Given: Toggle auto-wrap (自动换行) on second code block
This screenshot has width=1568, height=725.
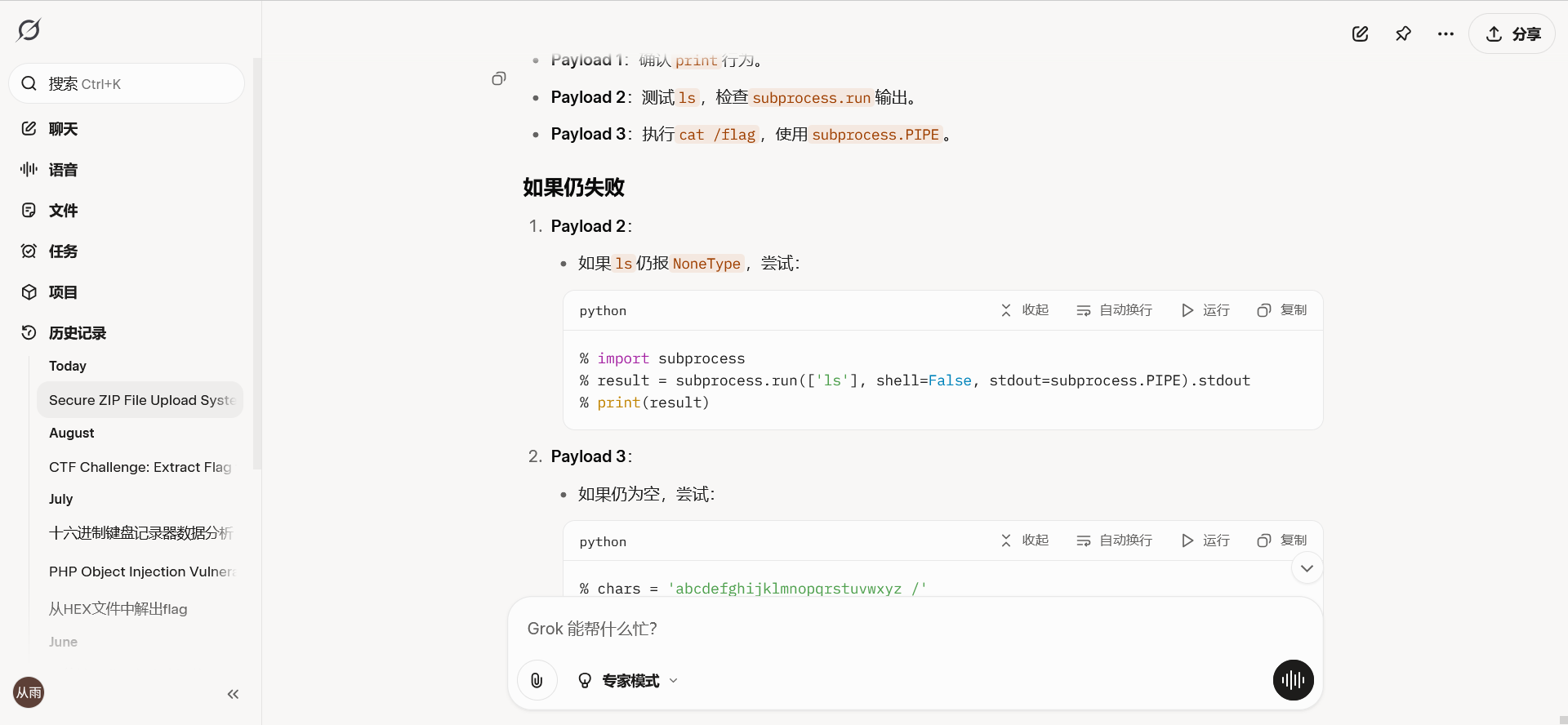Looking at the screenshot, I should click(1114, 540).
